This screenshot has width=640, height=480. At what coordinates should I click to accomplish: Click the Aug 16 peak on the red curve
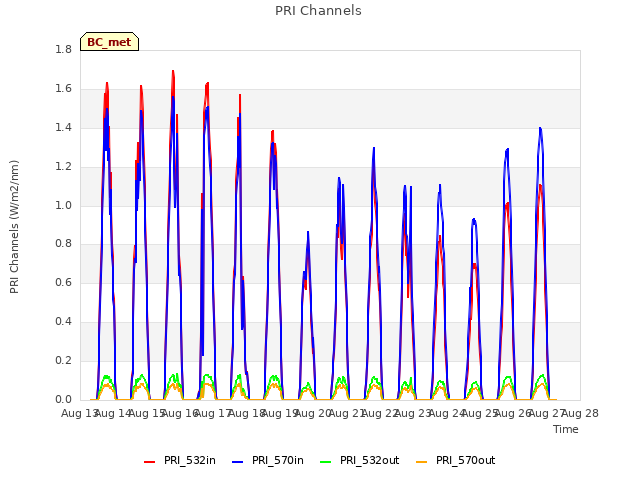(x=173, y=71)
